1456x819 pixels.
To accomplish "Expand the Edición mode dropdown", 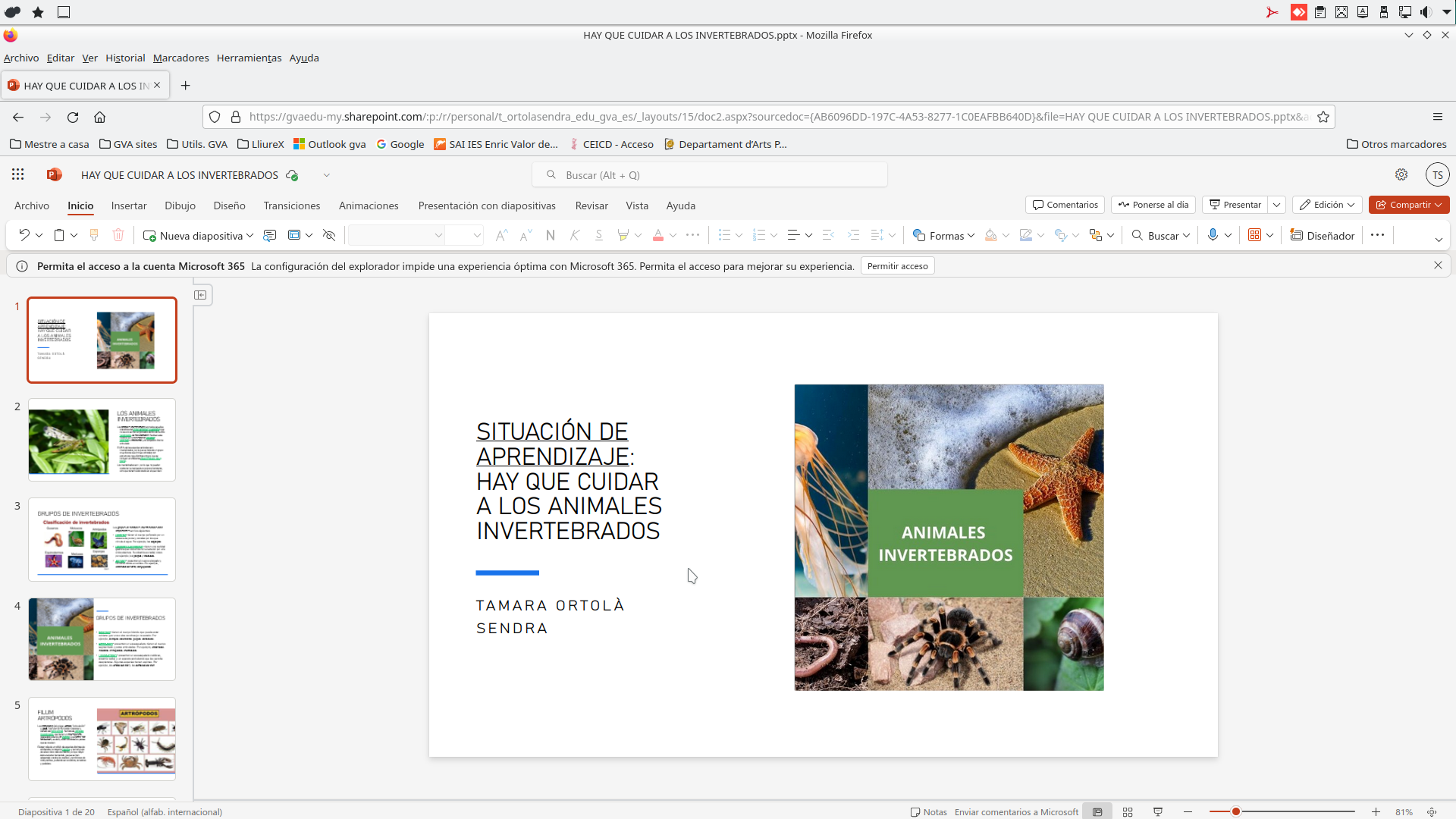I will (x=1328, y=205).
